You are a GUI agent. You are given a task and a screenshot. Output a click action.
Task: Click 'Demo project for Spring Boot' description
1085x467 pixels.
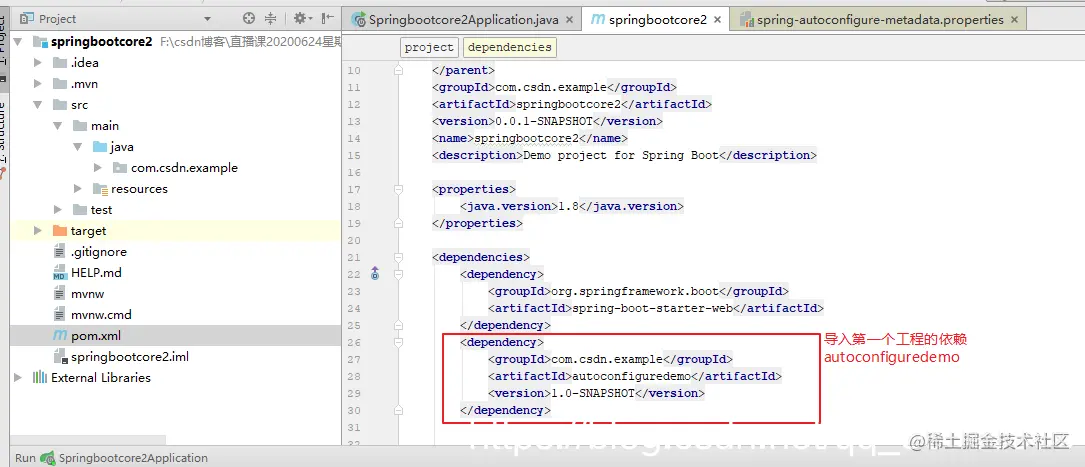click(x=621, y=155)
